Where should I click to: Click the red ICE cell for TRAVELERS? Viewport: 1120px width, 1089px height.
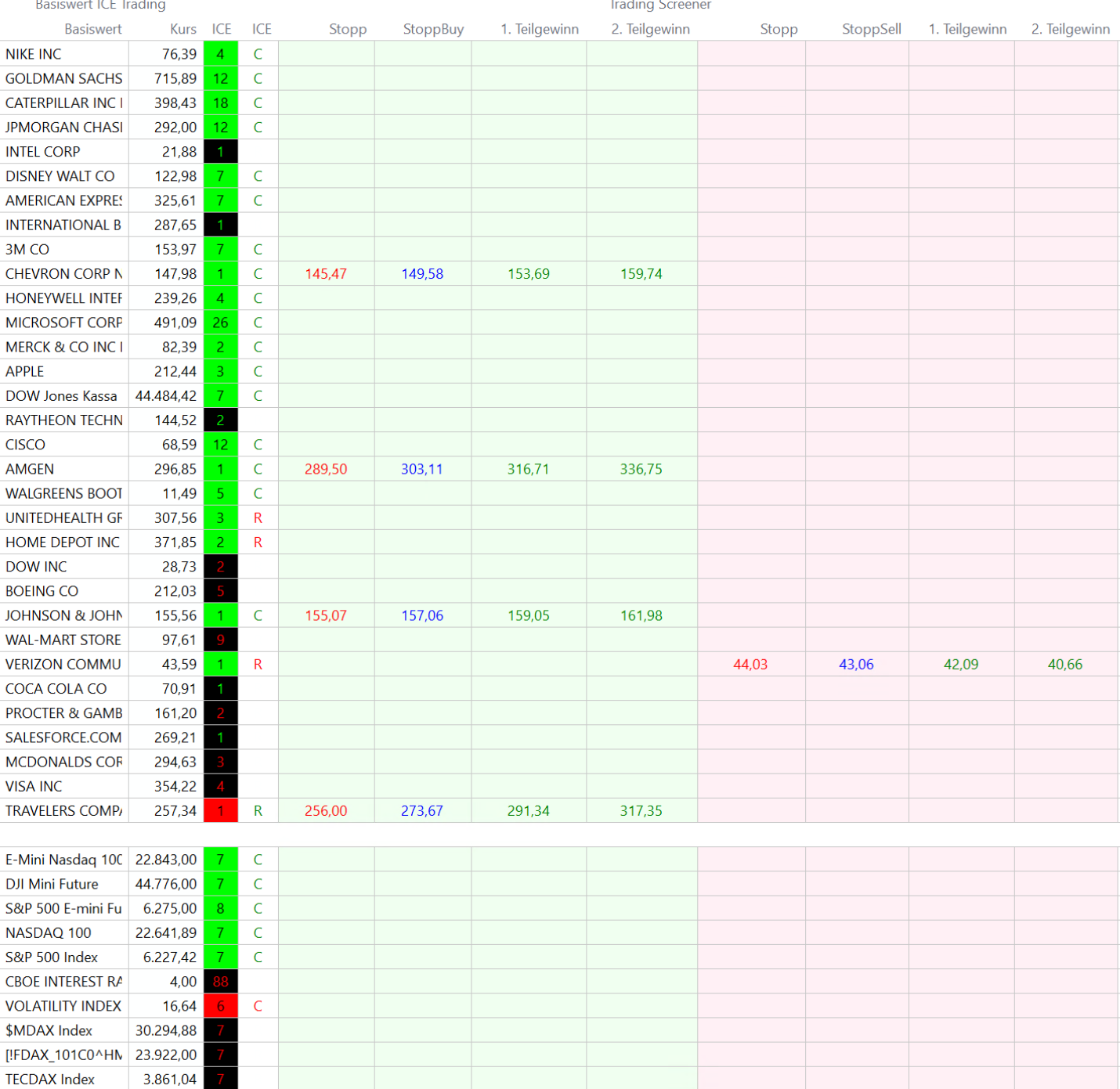(x=221, y=811)
